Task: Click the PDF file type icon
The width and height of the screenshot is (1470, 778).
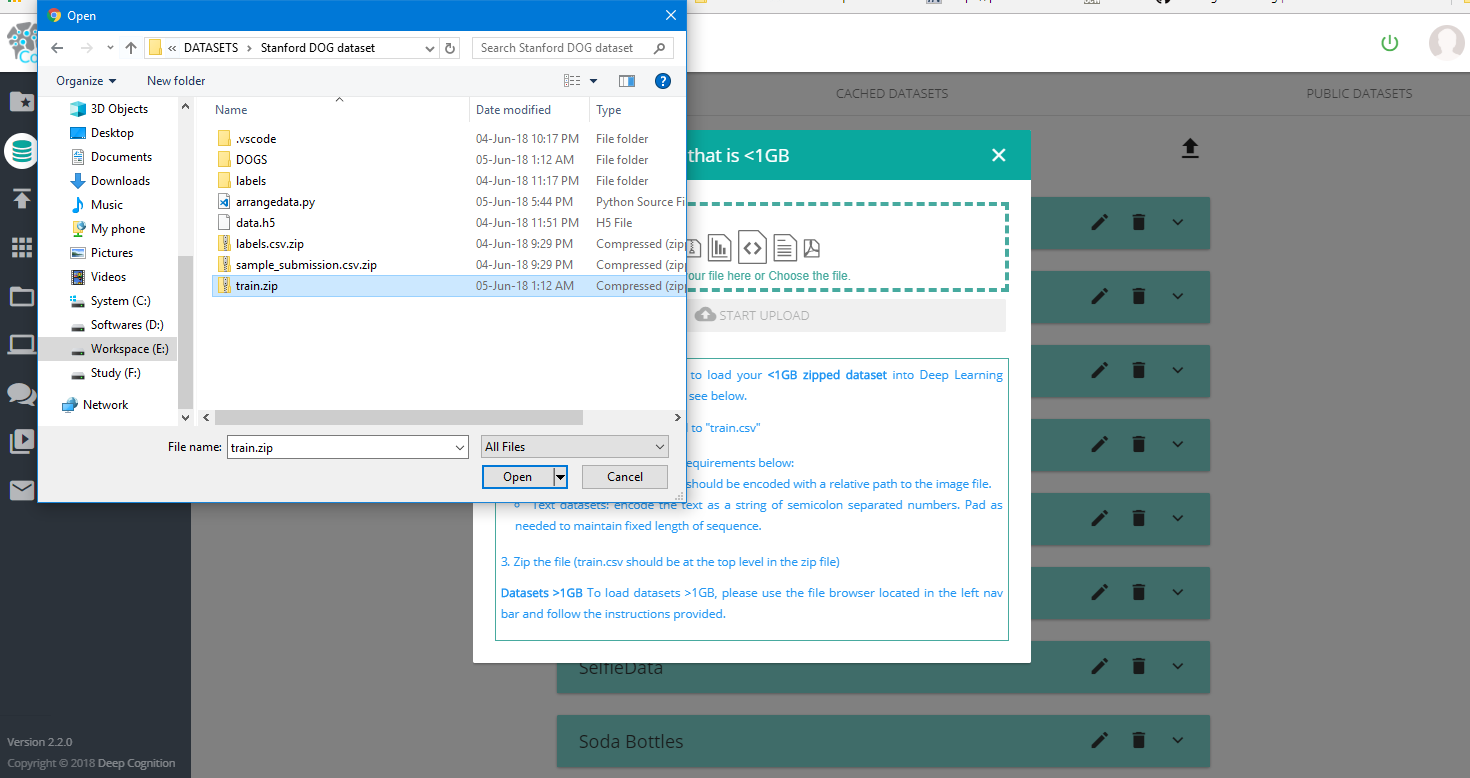Action: [811, 248]
